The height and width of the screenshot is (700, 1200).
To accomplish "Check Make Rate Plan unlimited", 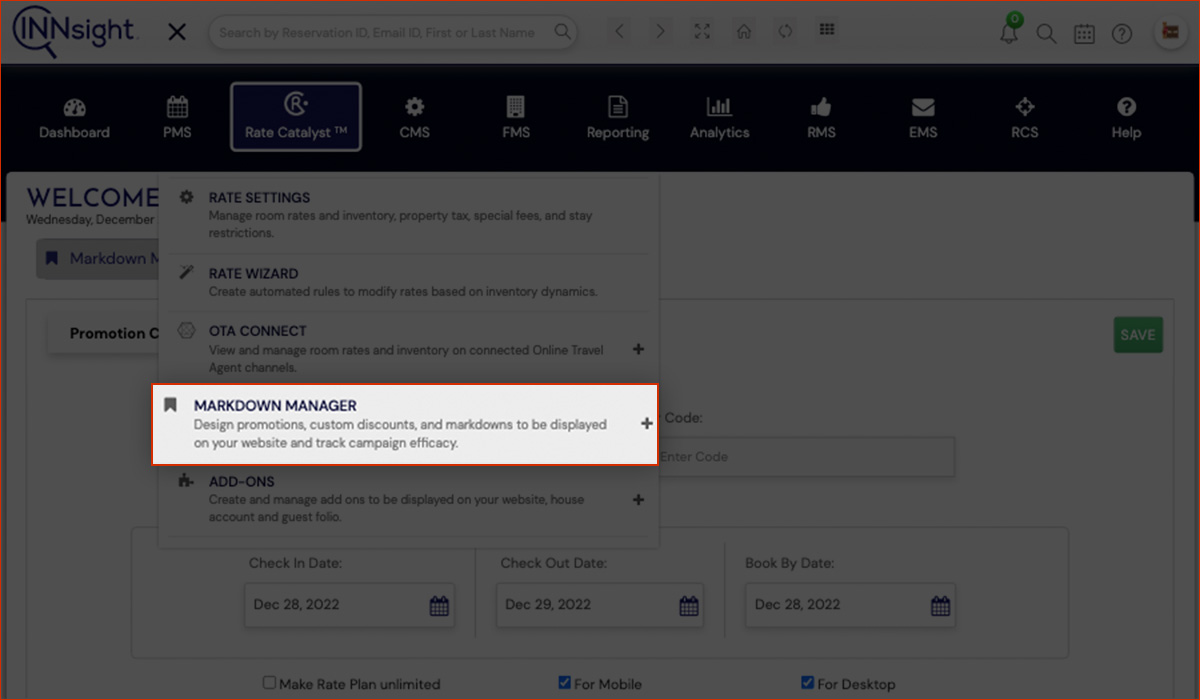I will coord(269,683).
